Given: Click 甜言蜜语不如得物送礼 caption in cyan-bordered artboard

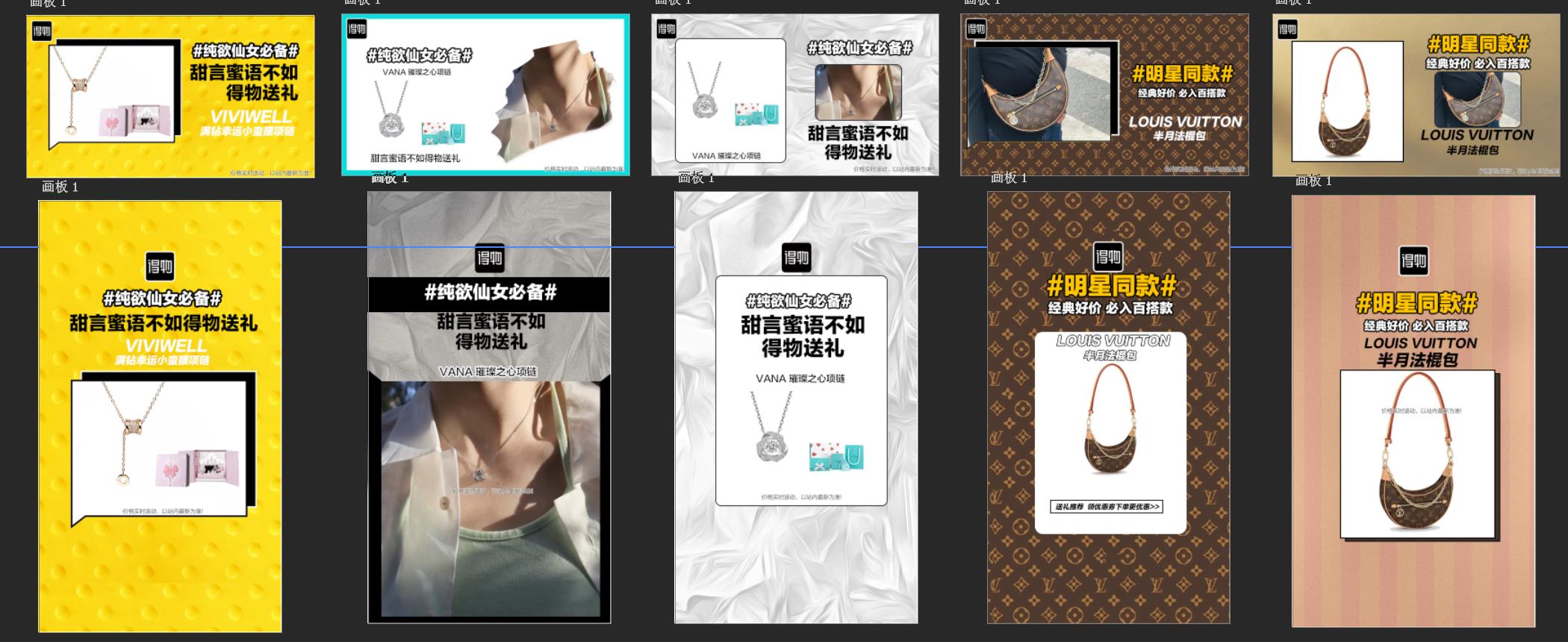Looking at the screenshot, I should (415, 158).
